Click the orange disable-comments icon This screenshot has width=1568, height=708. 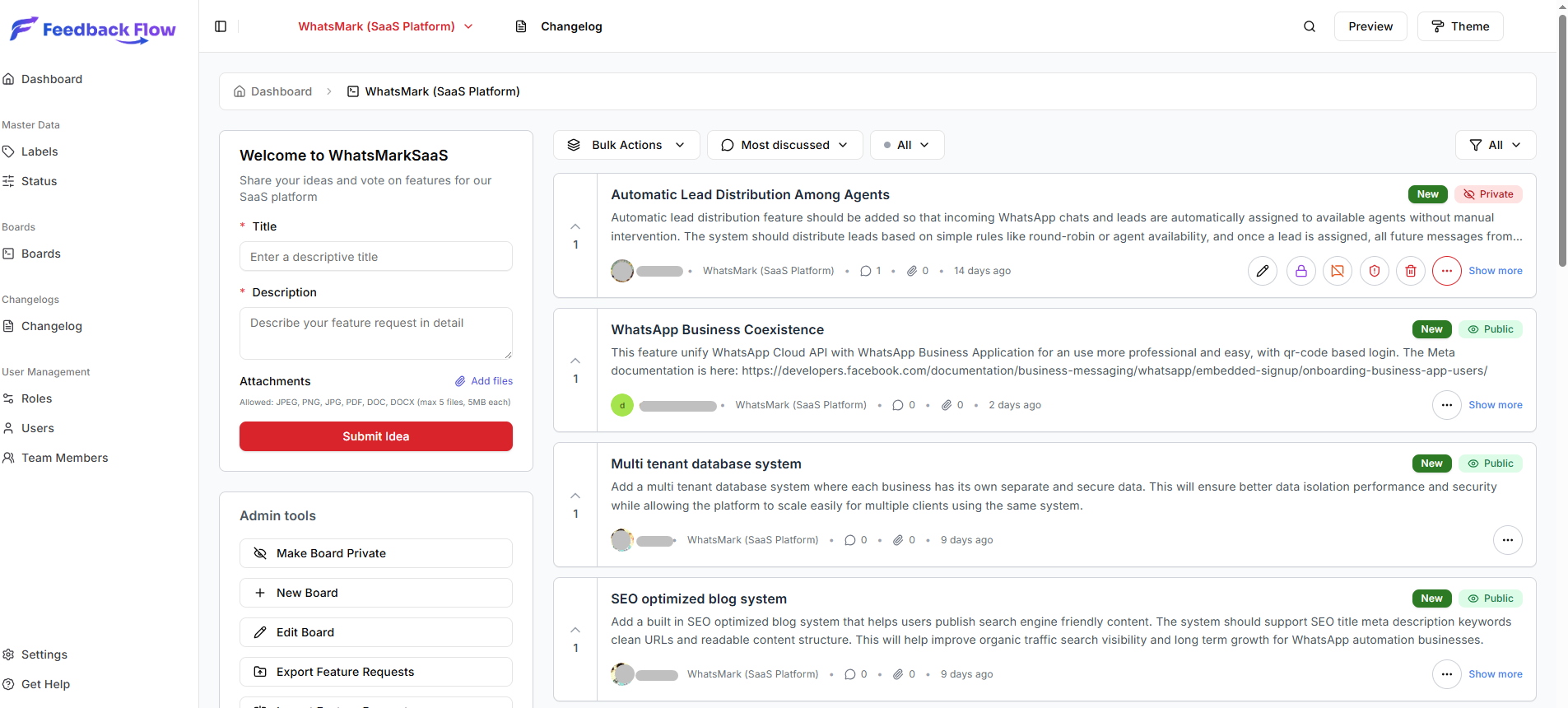click(x=1338, y=271)
